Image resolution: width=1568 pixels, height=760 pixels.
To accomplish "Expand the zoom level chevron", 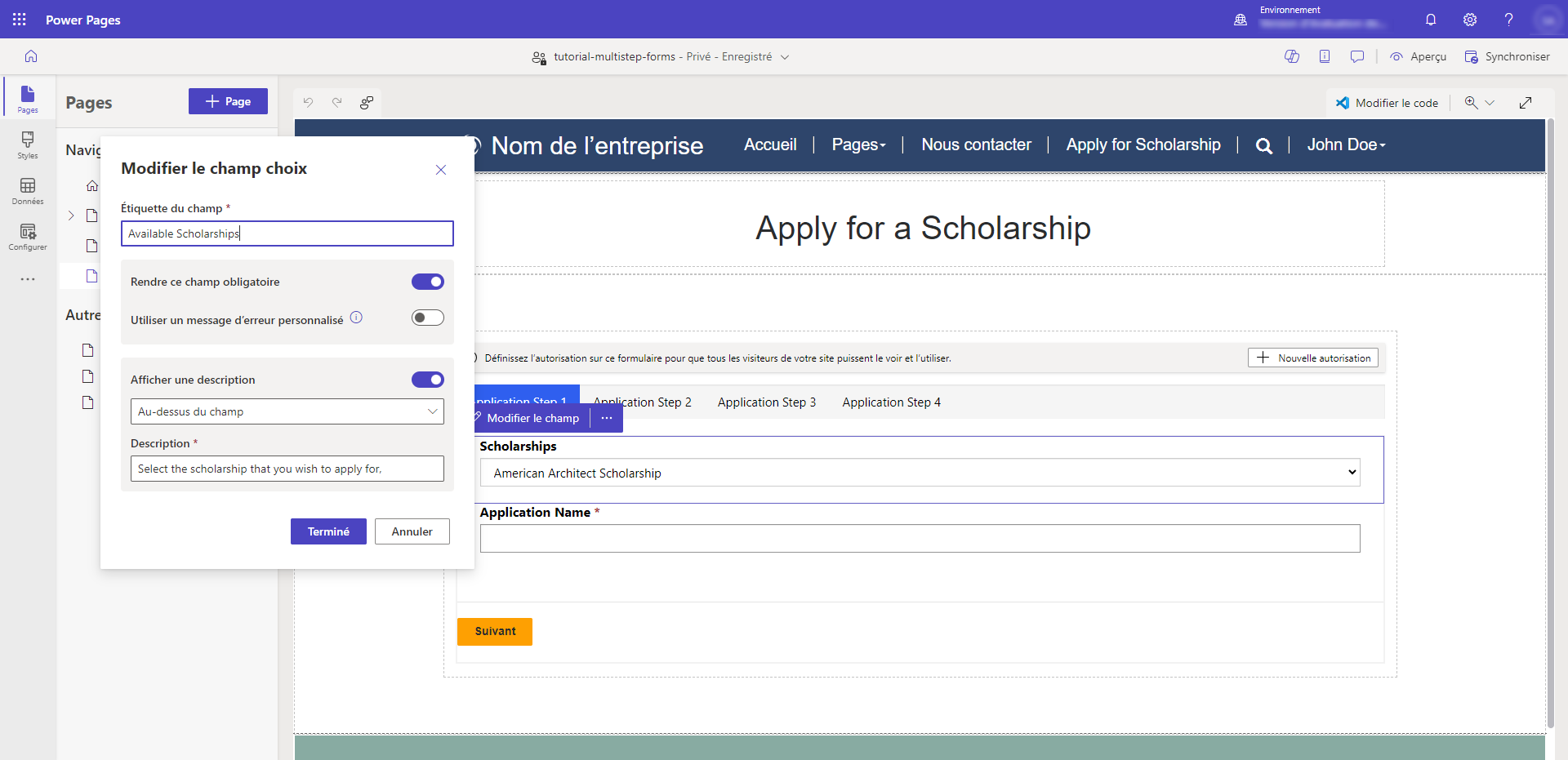I will point(1490,103).
